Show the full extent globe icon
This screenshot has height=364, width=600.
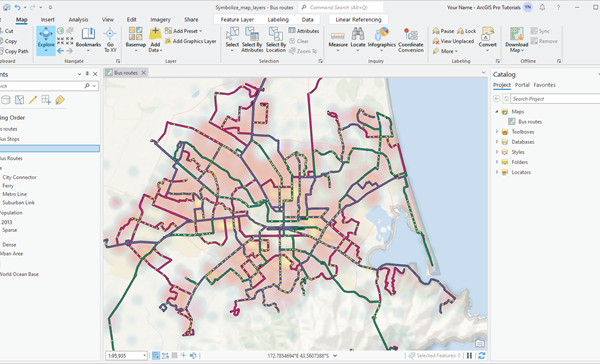click(x=60, y=31)
